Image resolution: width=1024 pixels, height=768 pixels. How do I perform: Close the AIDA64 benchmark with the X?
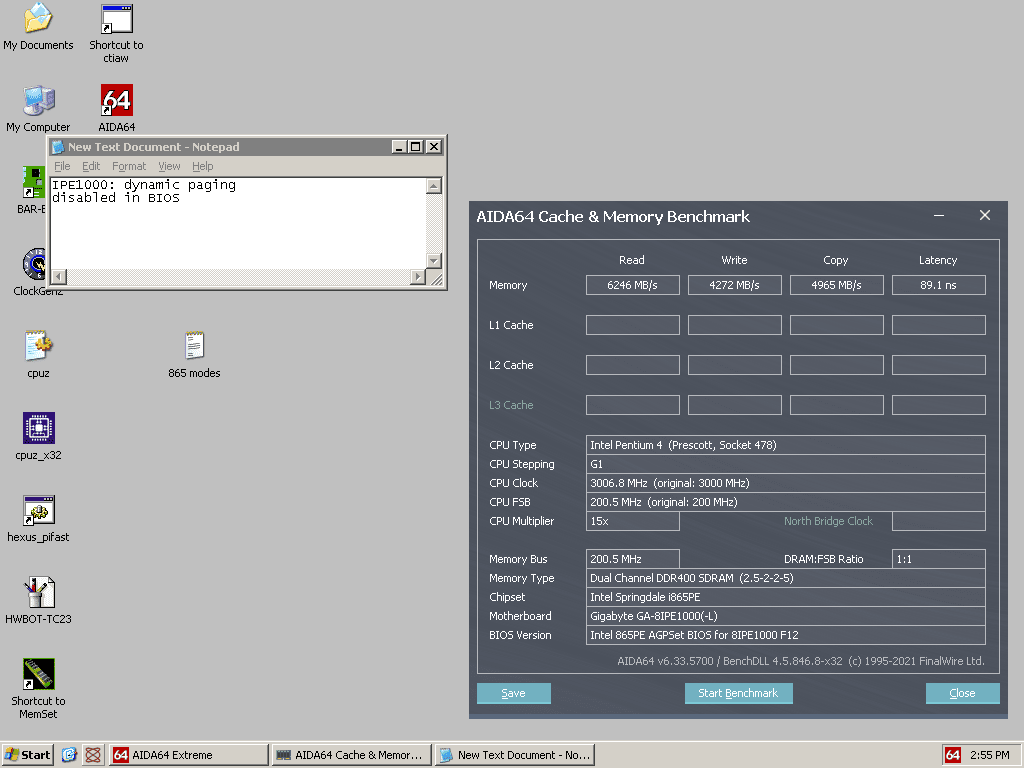[985, 216]
